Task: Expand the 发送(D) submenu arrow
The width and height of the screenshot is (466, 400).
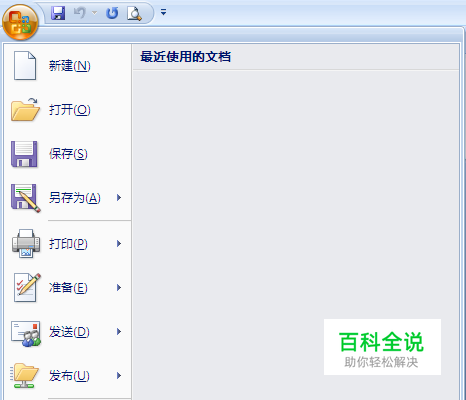Action: tap(119, 332)
